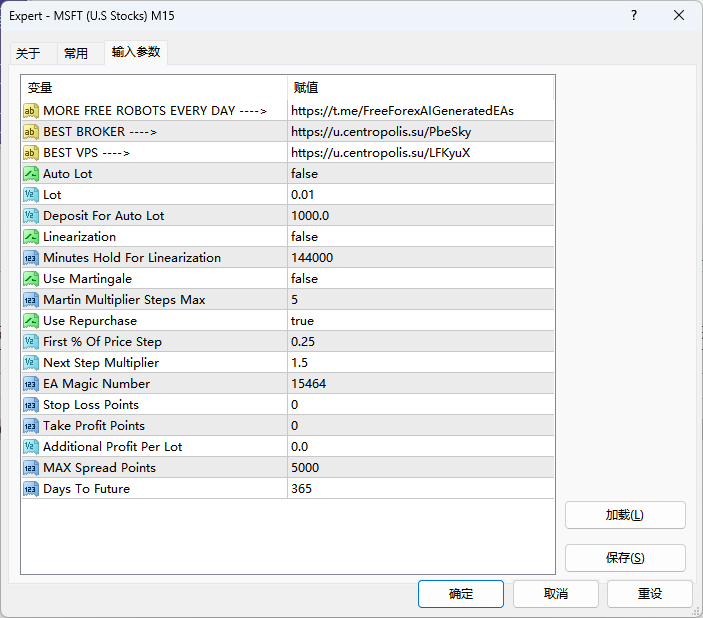Click the 保存(S) button
This screenshot has height=618, width=703.
click(x=625, y=558)
